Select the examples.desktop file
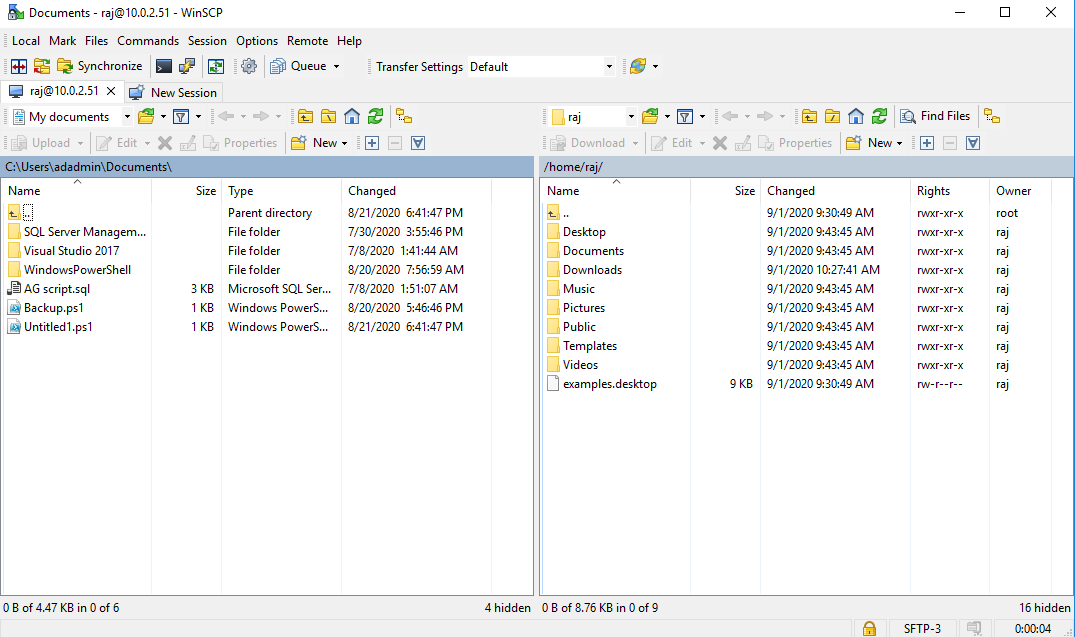The width and height of the screenshot is (1075, 637). click(x=609, y=384)
